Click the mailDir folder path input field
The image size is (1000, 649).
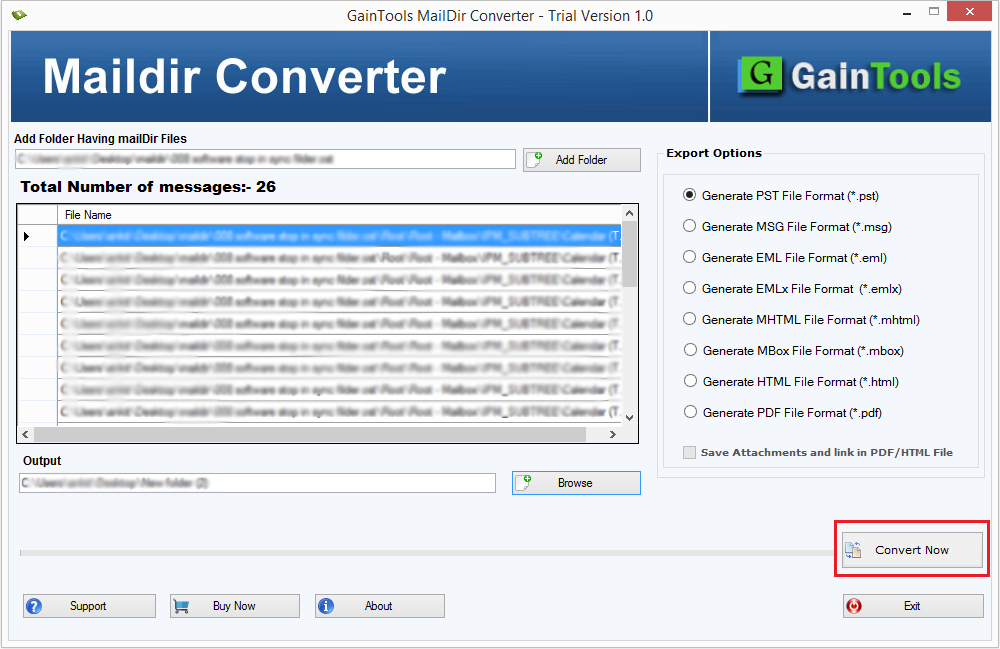click(265, 159)
